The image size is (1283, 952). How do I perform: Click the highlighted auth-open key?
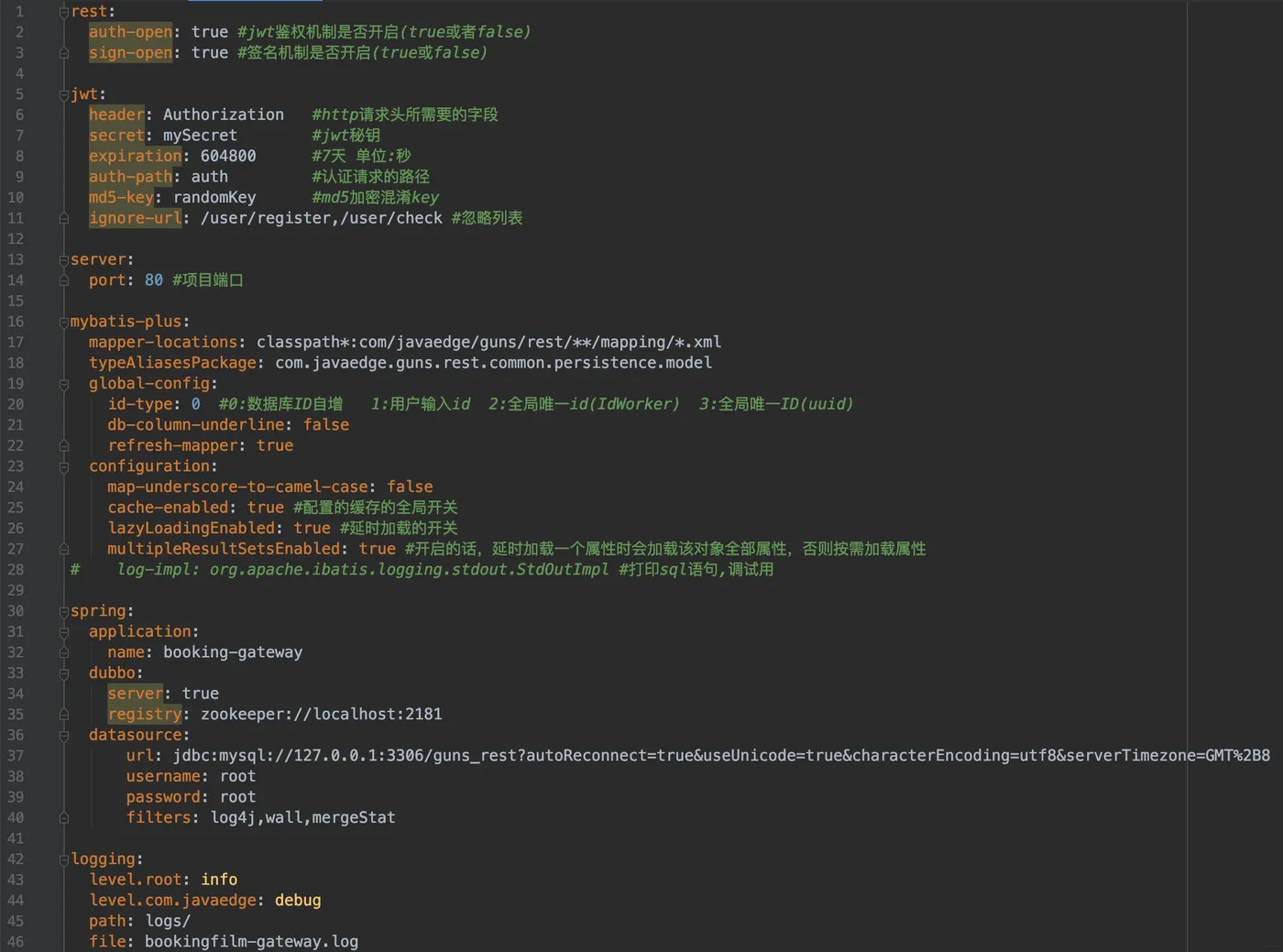tap(130, 32)
